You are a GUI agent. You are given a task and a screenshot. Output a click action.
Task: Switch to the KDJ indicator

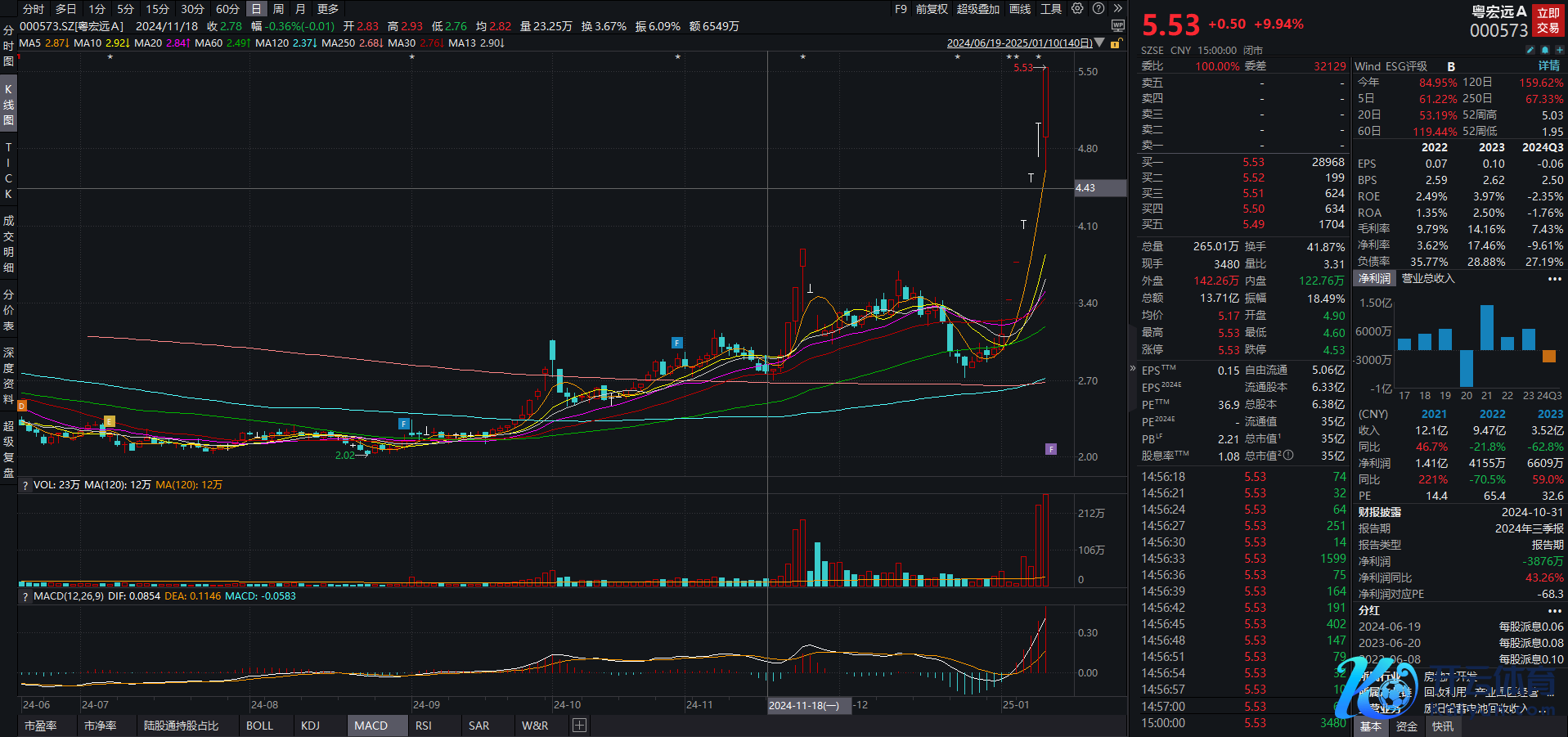(310, 726)
